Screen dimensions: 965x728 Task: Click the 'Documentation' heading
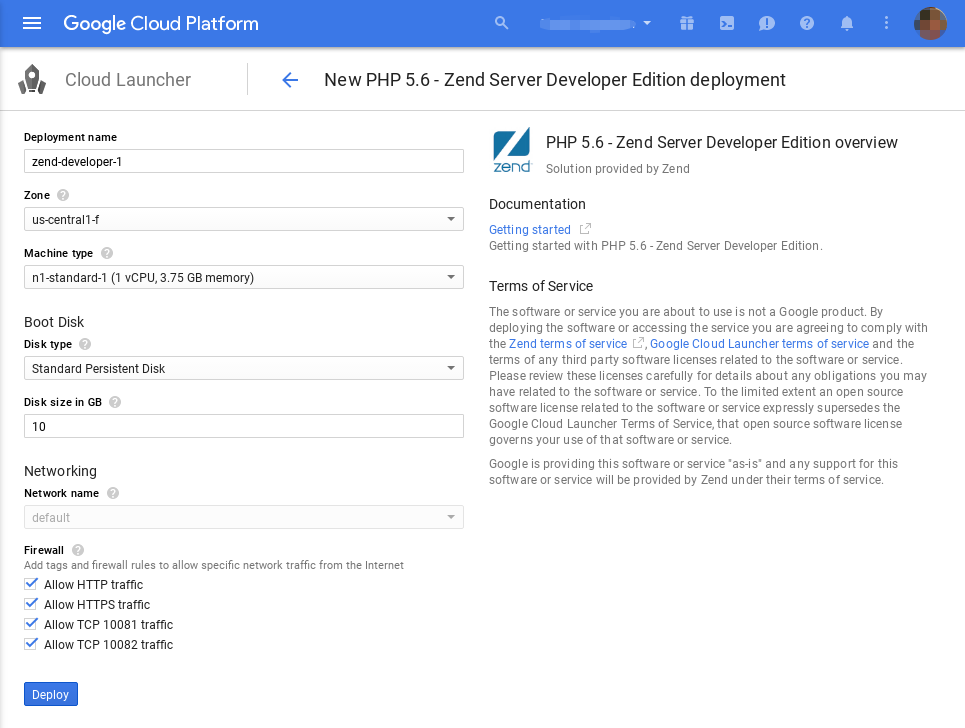click(x=537, y=204)
